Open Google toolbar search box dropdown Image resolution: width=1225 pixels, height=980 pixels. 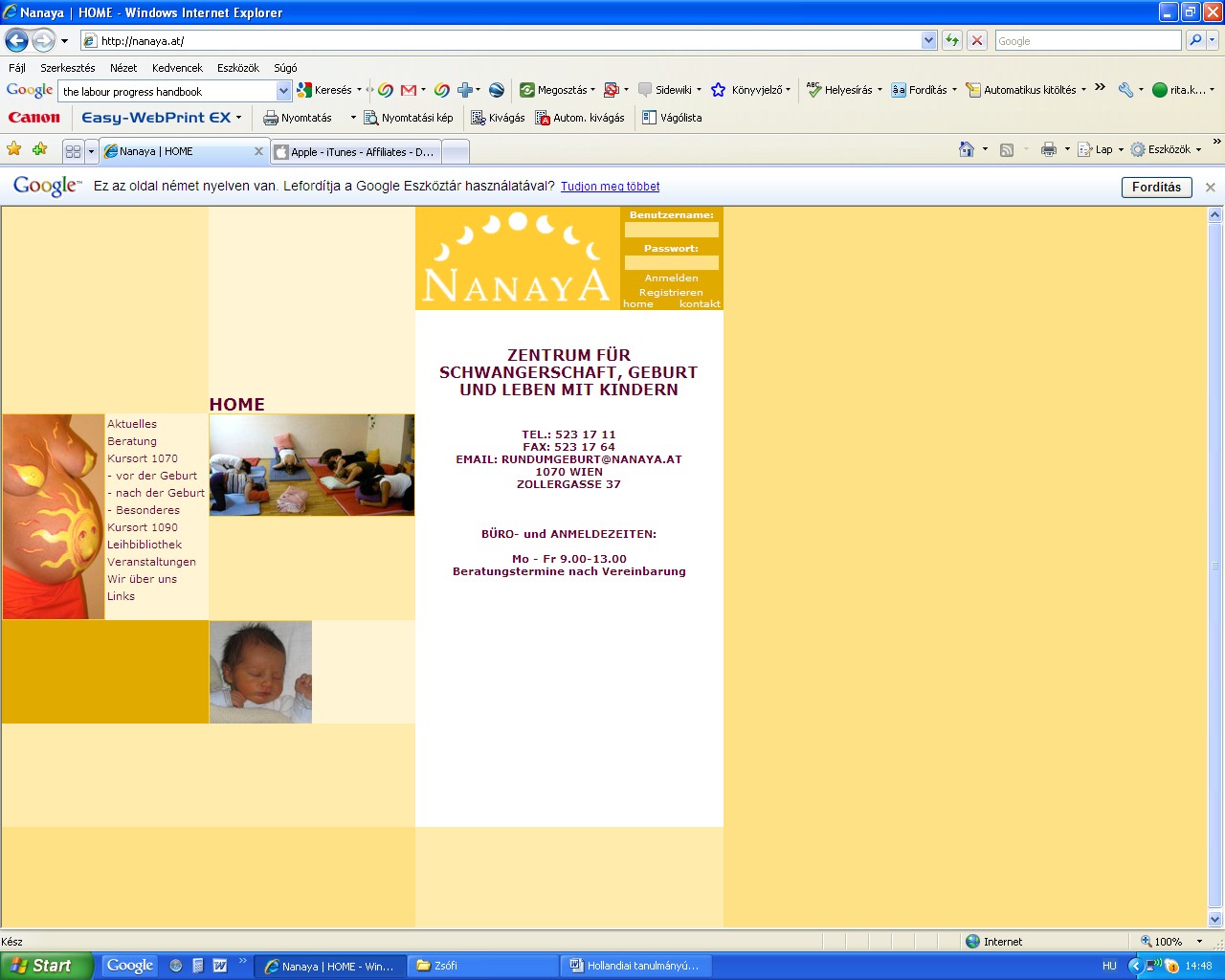click(283, 91)
